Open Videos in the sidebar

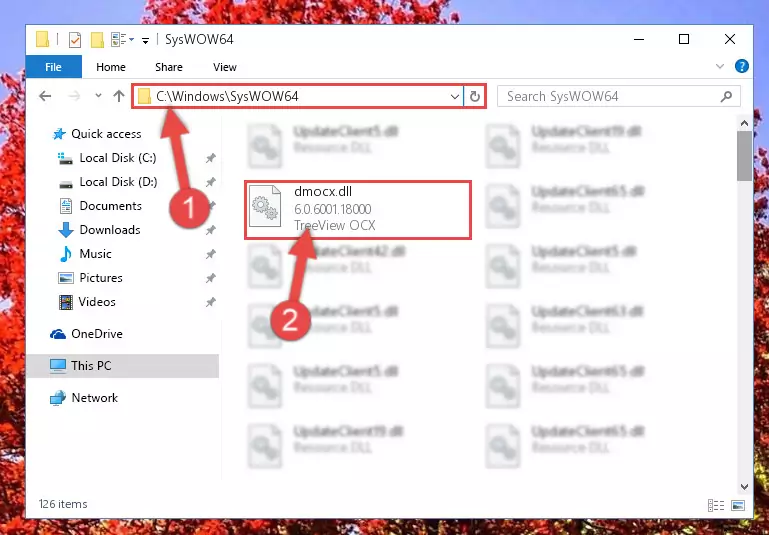[x=87, y=302]
